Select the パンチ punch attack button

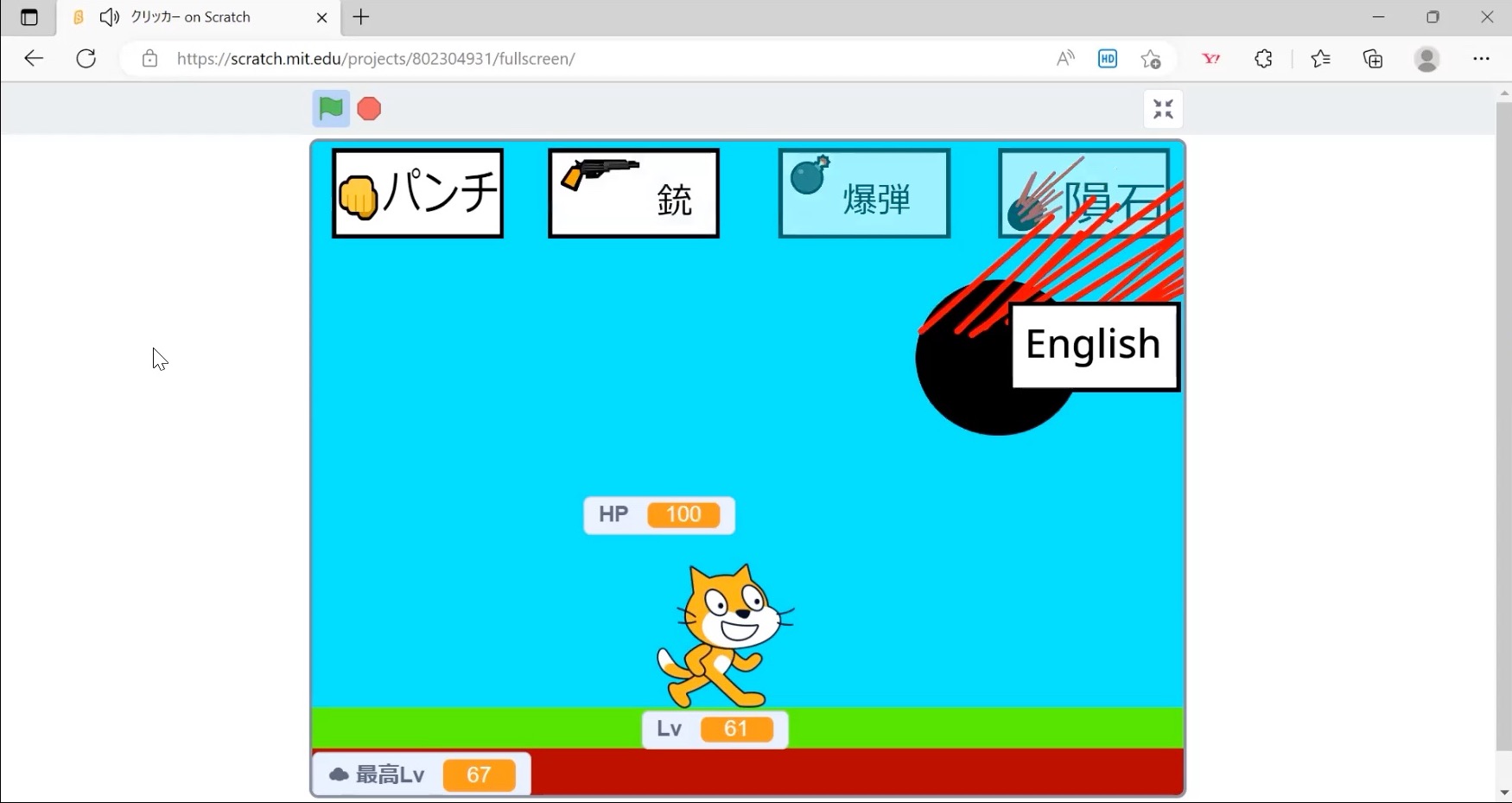click(418, 194)
